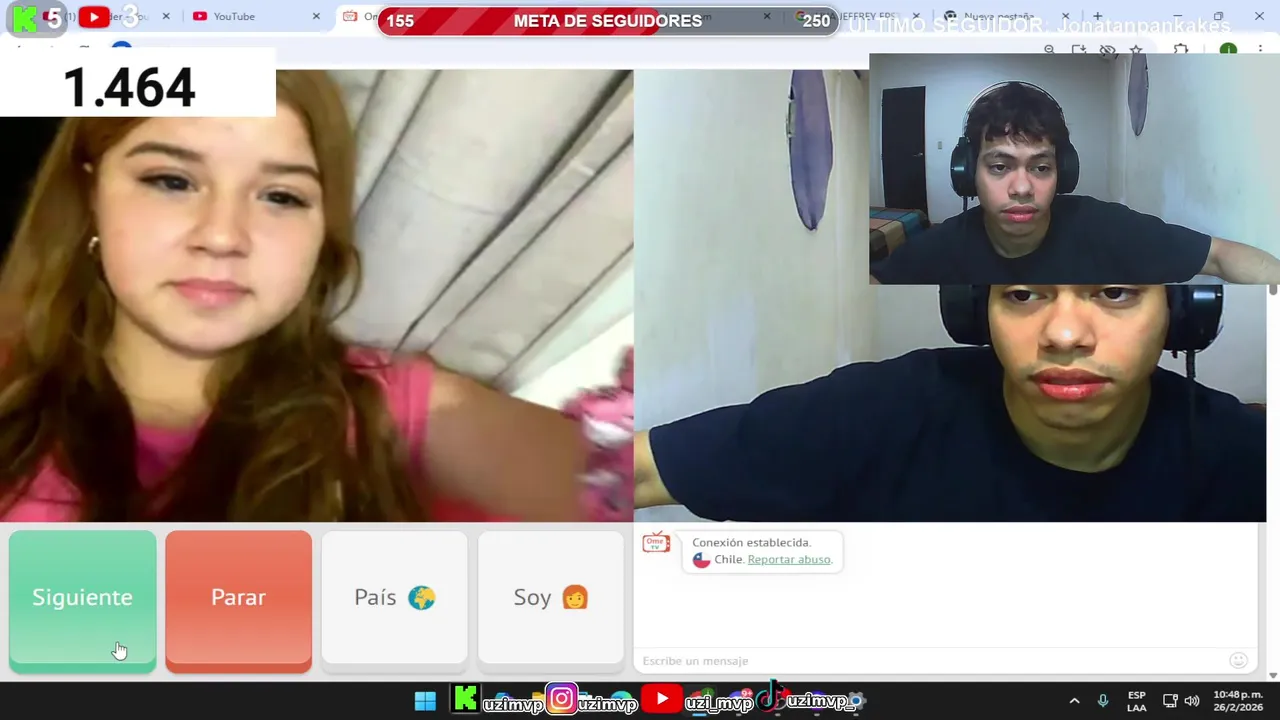Viewport: 1280px width, 720px height.
Task: Close the YouTube browser tab
Action: (x=316, y=16)
